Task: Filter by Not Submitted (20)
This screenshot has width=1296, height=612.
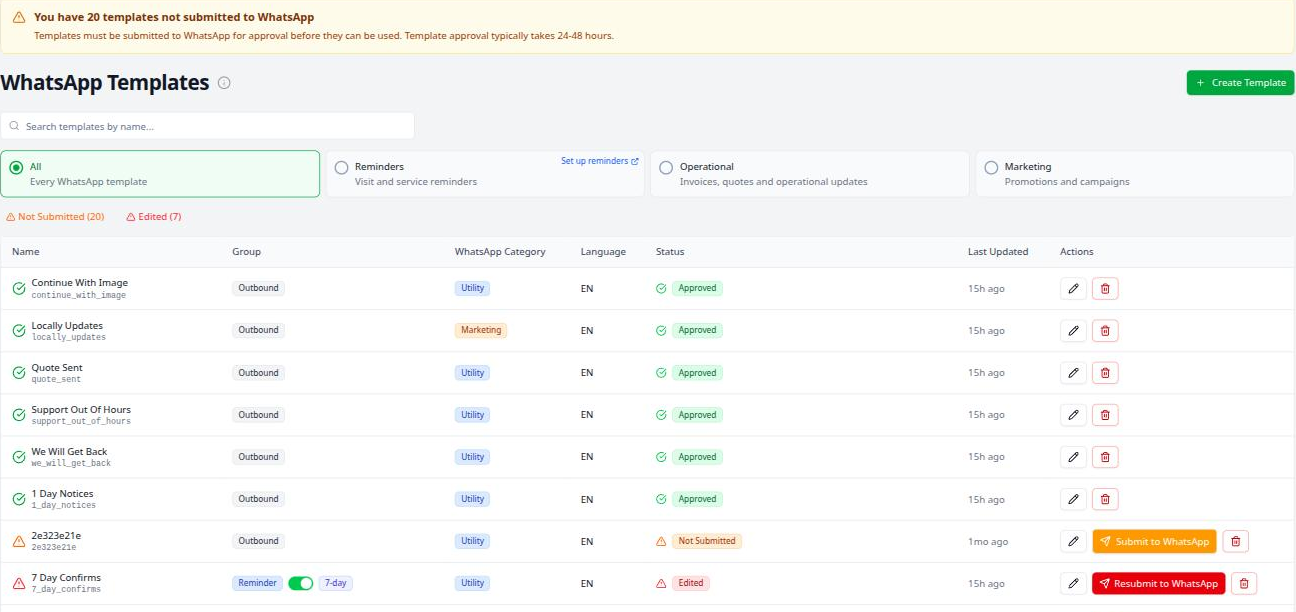Action: point(55,217)
